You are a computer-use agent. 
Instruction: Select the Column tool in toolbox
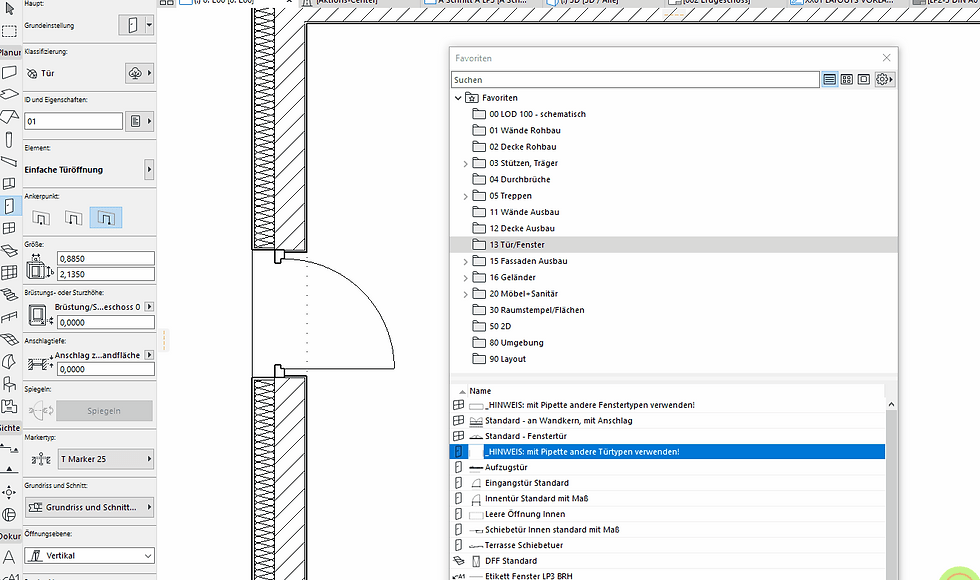point(9,140)
